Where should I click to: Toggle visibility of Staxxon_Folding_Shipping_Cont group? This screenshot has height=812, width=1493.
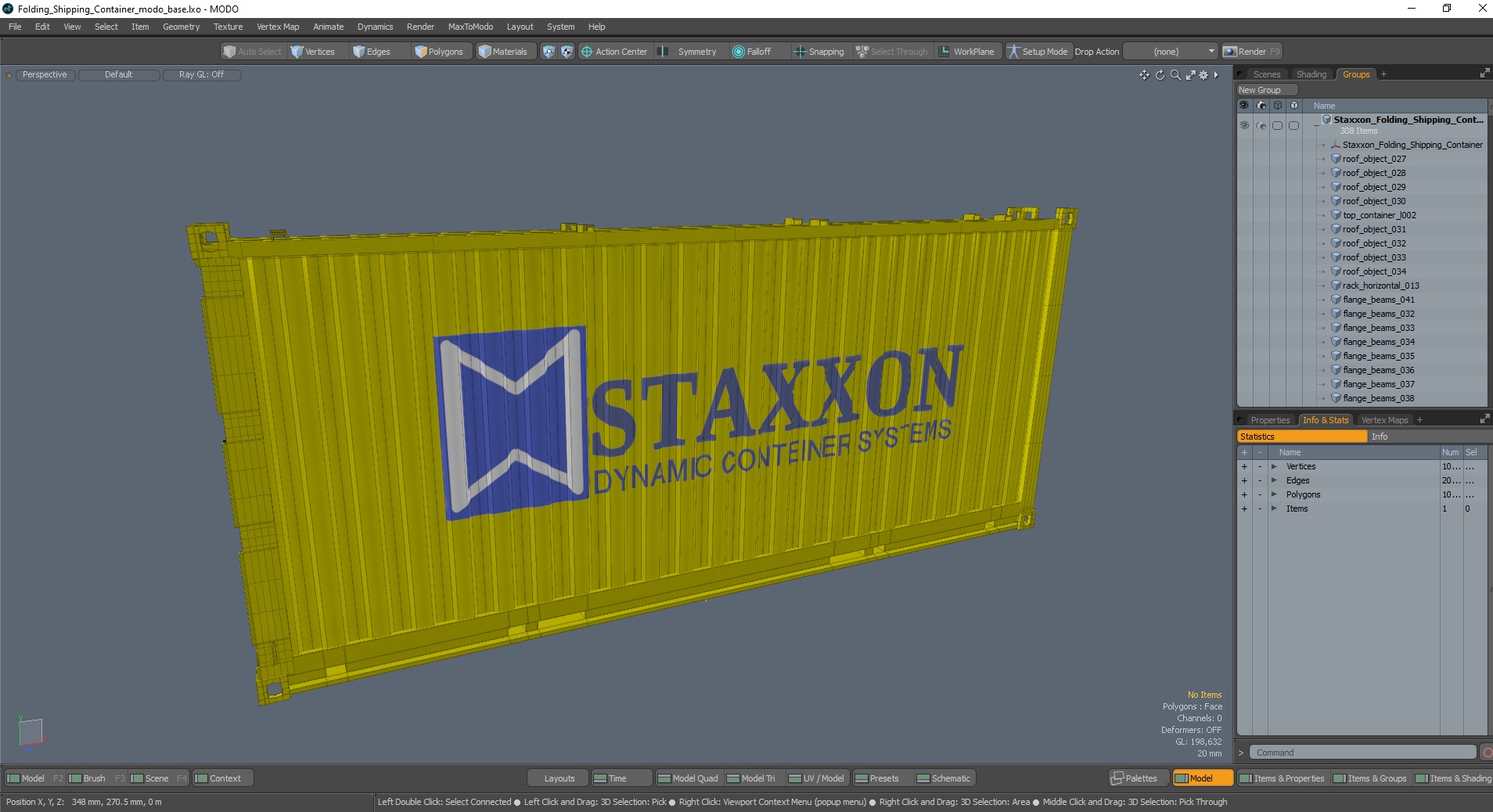(x=1244, y=125)
